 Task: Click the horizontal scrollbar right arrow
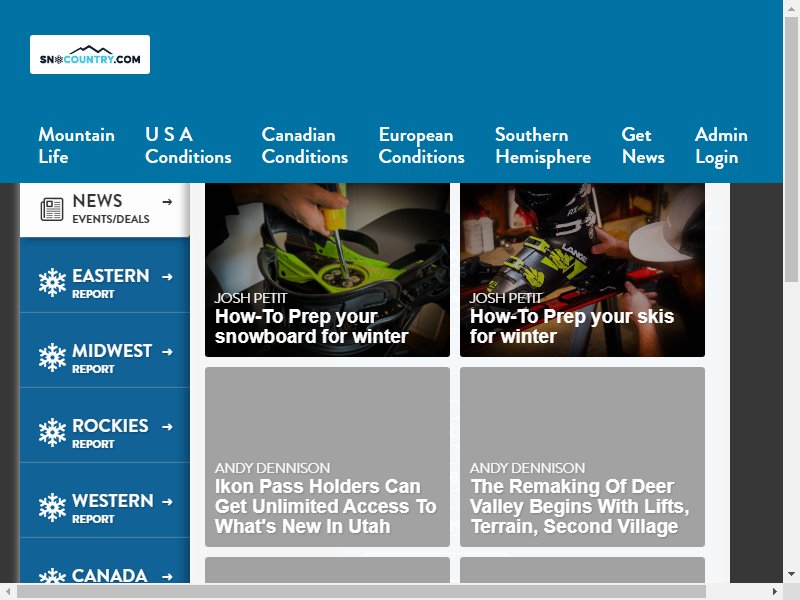[774, 591]
